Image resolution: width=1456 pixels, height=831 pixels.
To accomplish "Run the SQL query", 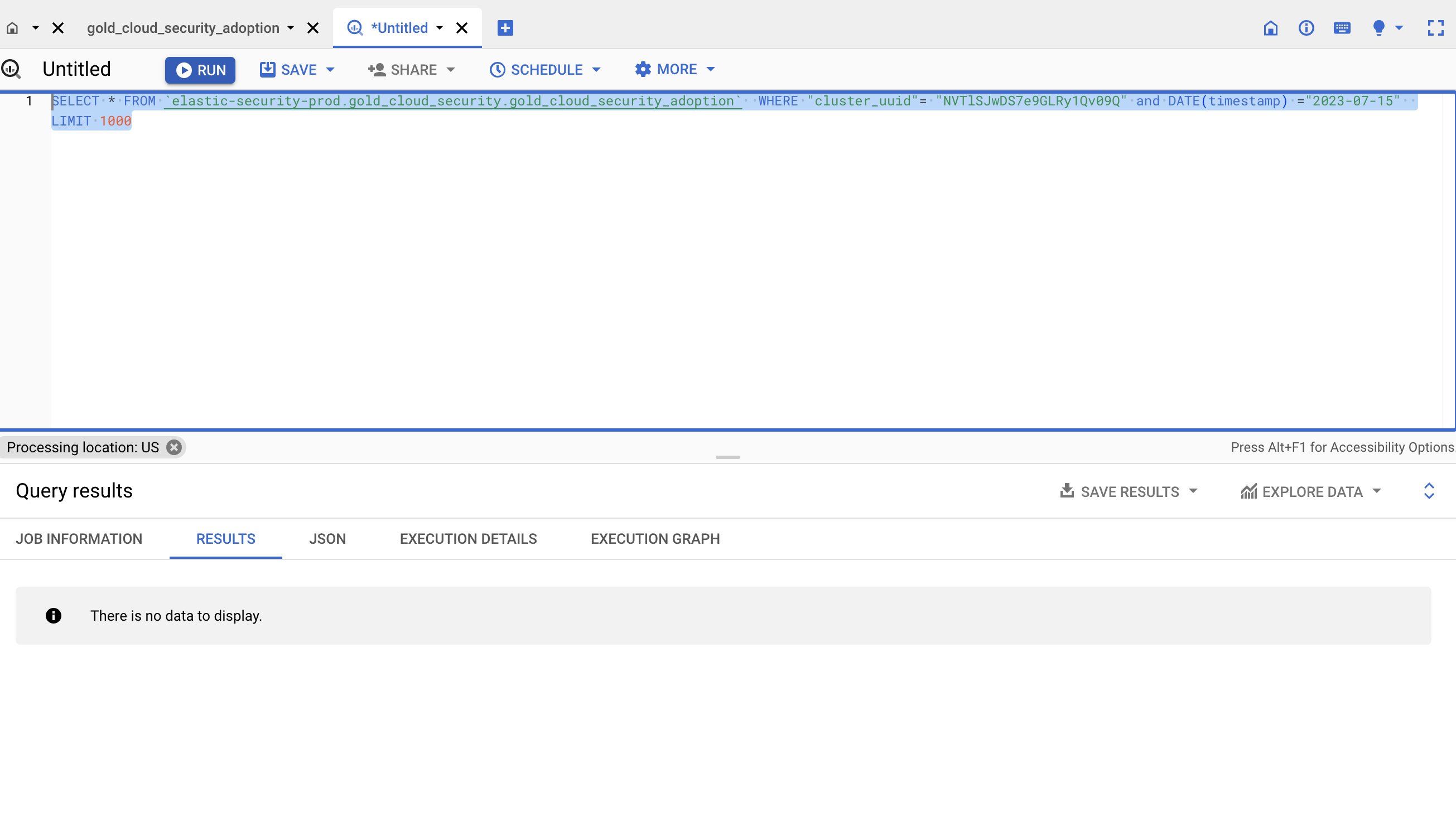I will pos(200,70).
